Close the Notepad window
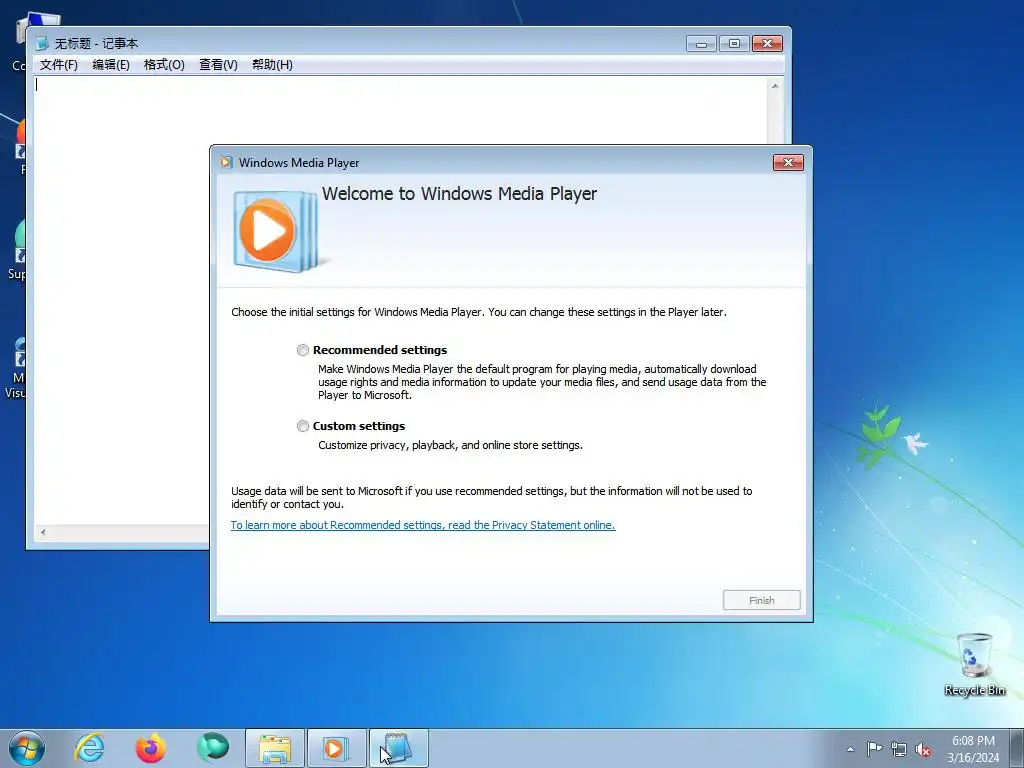This screenshot has height=768, width=1024. point(767,44)
